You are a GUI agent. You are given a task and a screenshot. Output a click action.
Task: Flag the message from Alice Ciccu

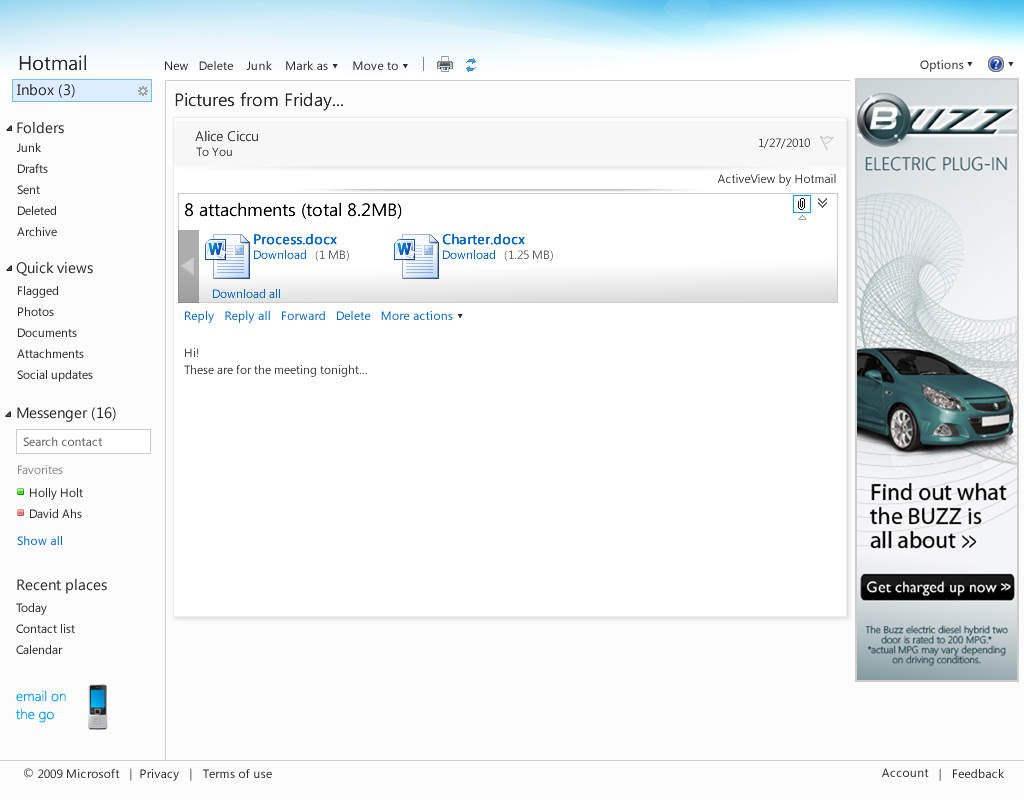coord(826,142)
